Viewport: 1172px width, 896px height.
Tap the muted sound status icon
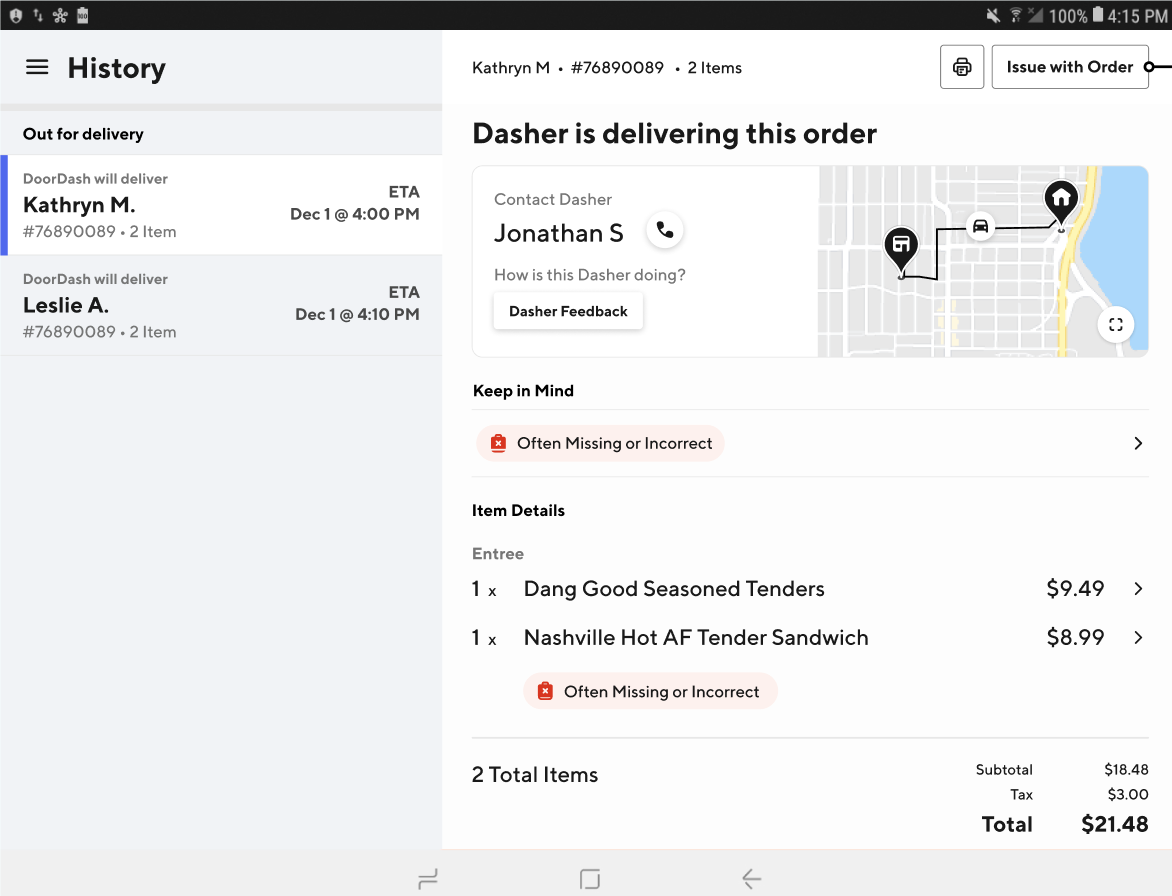tap(993, 15)
